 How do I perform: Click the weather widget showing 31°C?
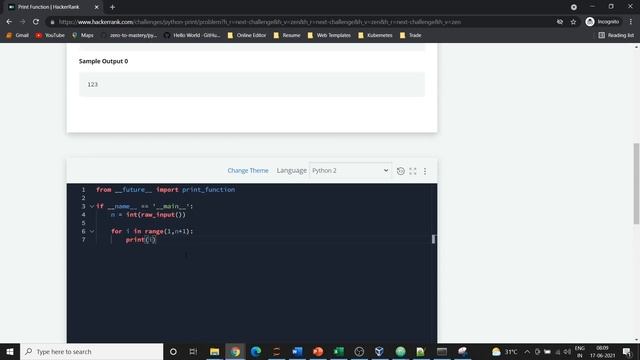504,351
